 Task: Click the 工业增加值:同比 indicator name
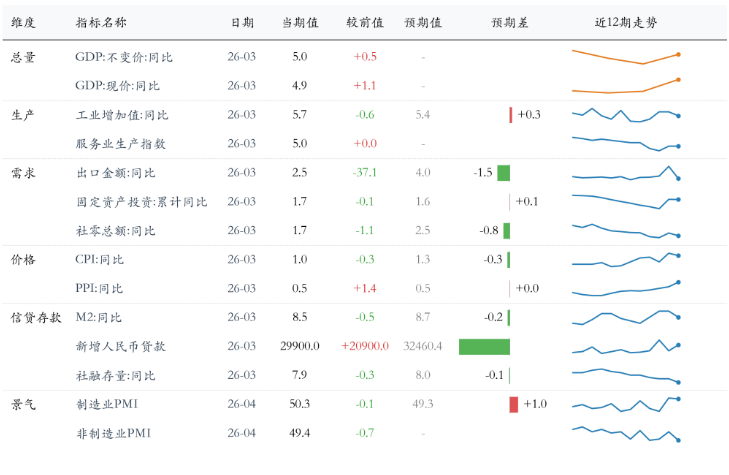click(x=122, y=115)
